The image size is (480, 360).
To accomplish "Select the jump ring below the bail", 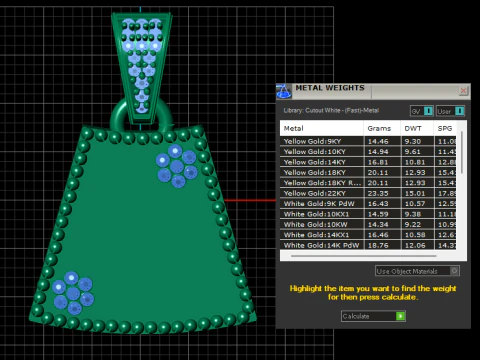I will (x=117, y=115).
